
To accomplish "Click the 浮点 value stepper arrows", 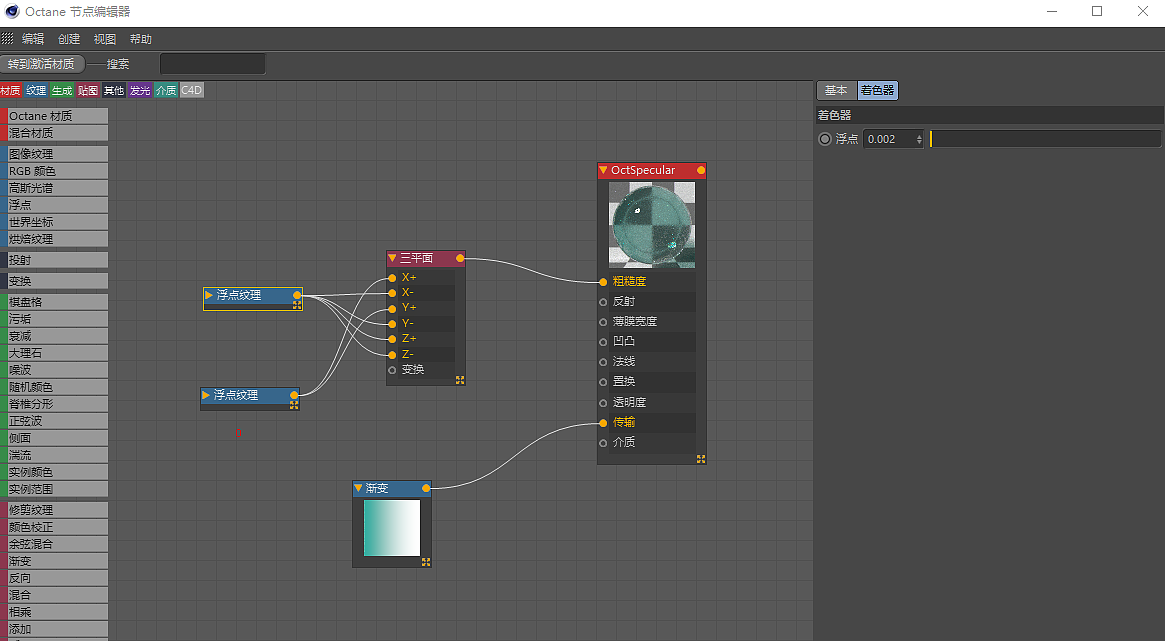I will [x=919, y=139].
